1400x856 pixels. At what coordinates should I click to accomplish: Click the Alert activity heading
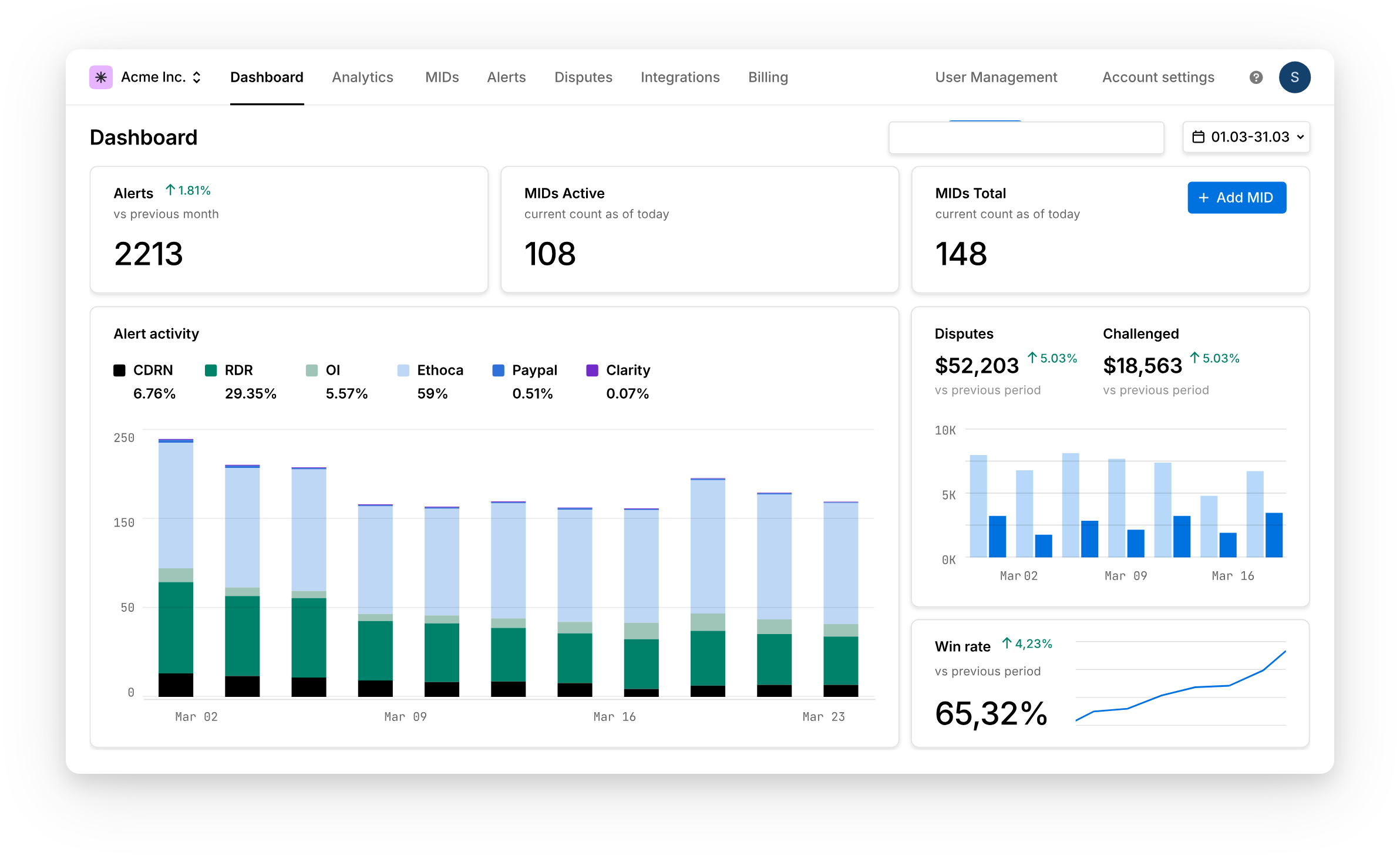pyautogui.click(x=156, y=334)
